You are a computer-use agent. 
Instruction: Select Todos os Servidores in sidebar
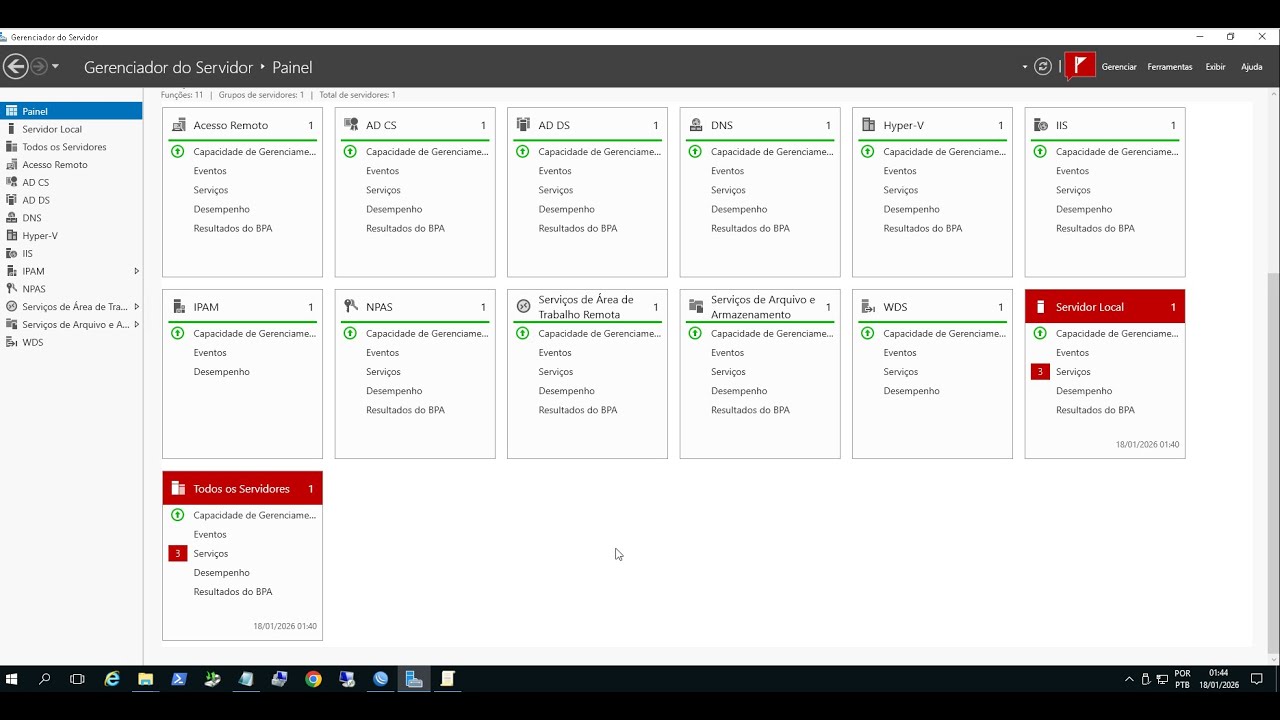pyautogui.click(x=71, y=147)
